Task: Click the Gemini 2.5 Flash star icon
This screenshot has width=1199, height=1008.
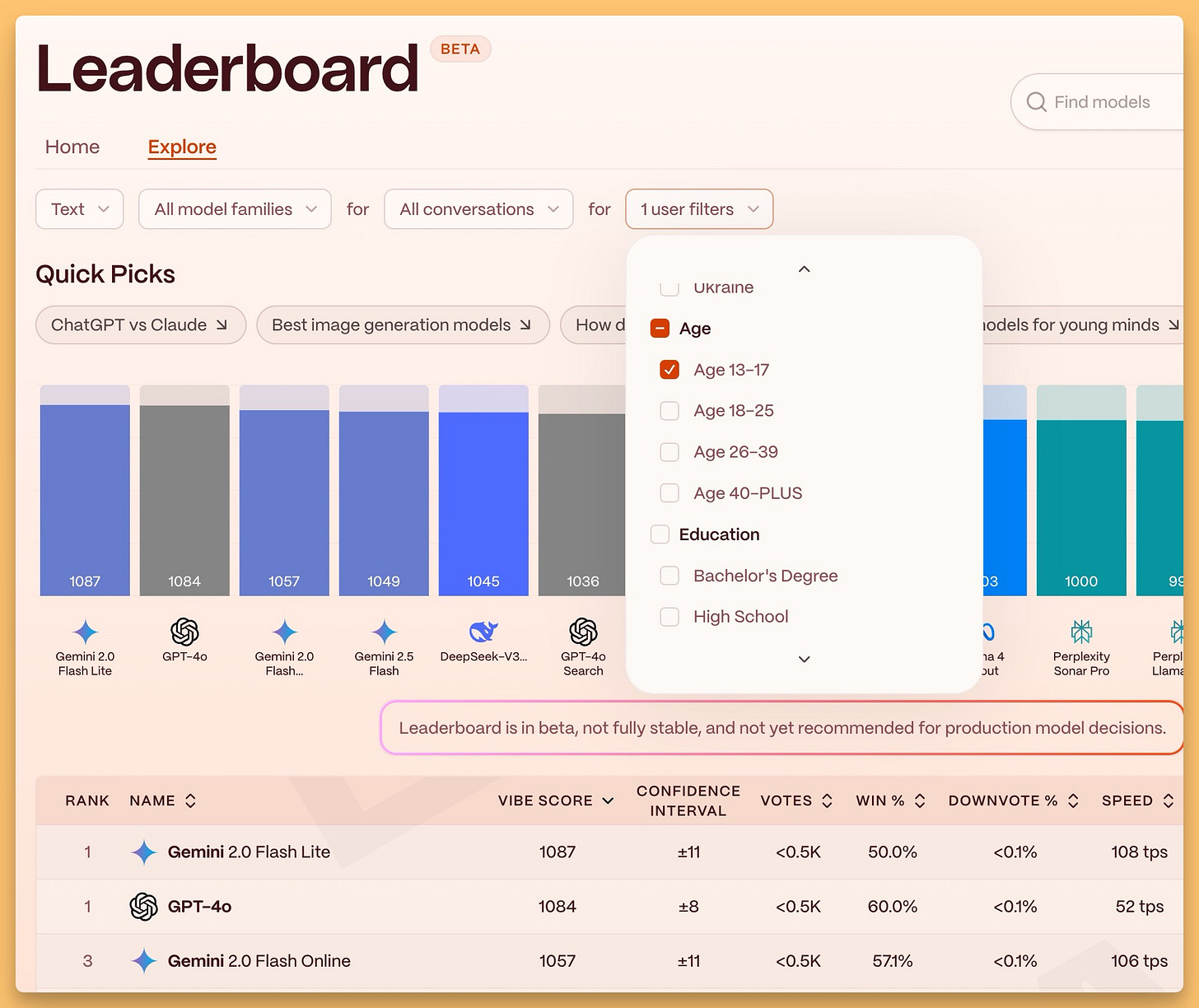Action: coord(384,632)
